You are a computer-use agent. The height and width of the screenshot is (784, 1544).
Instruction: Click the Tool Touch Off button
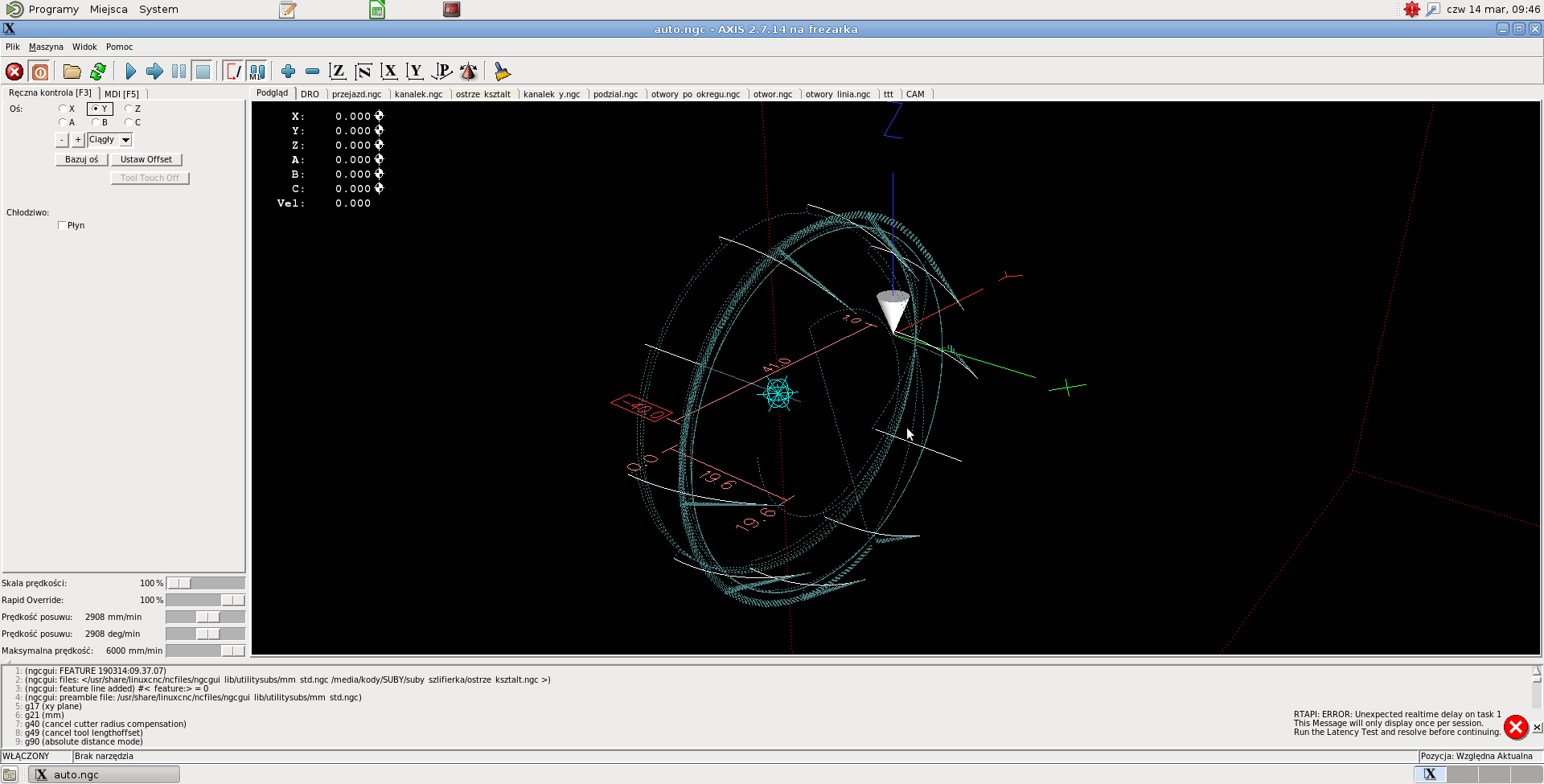click(x=150, y=178)
